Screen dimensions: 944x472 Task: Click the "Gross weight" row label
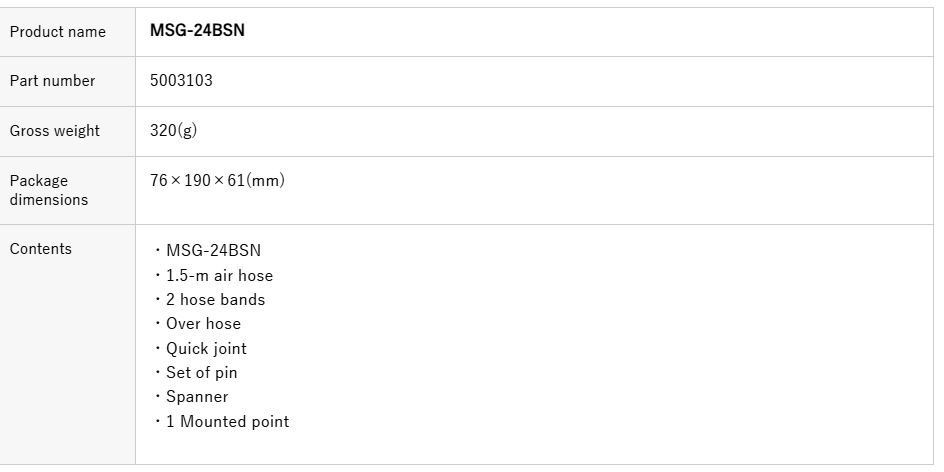pos(55,131)
